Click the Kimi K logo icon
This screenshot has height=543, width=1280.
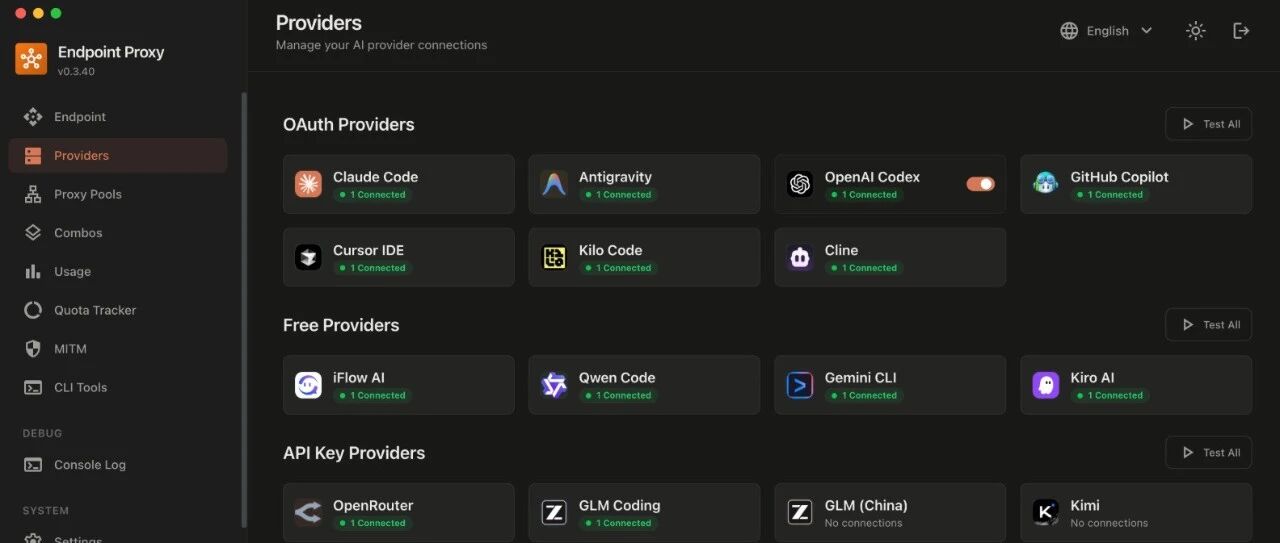click(1046, 513)
